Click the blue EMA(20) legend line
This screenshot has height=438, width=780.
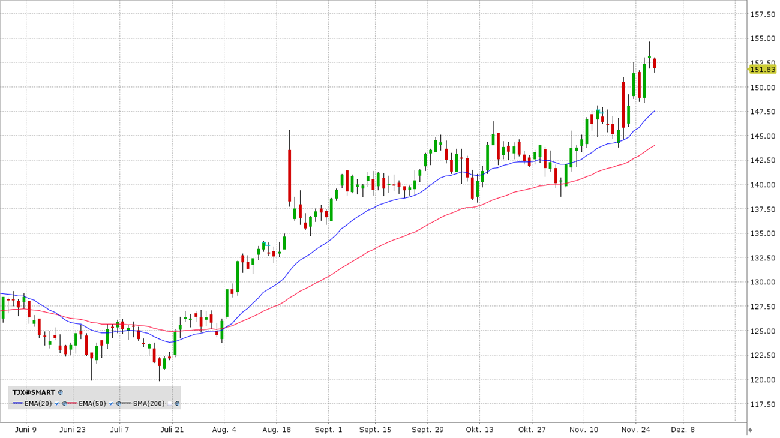[x=18, y=403]
